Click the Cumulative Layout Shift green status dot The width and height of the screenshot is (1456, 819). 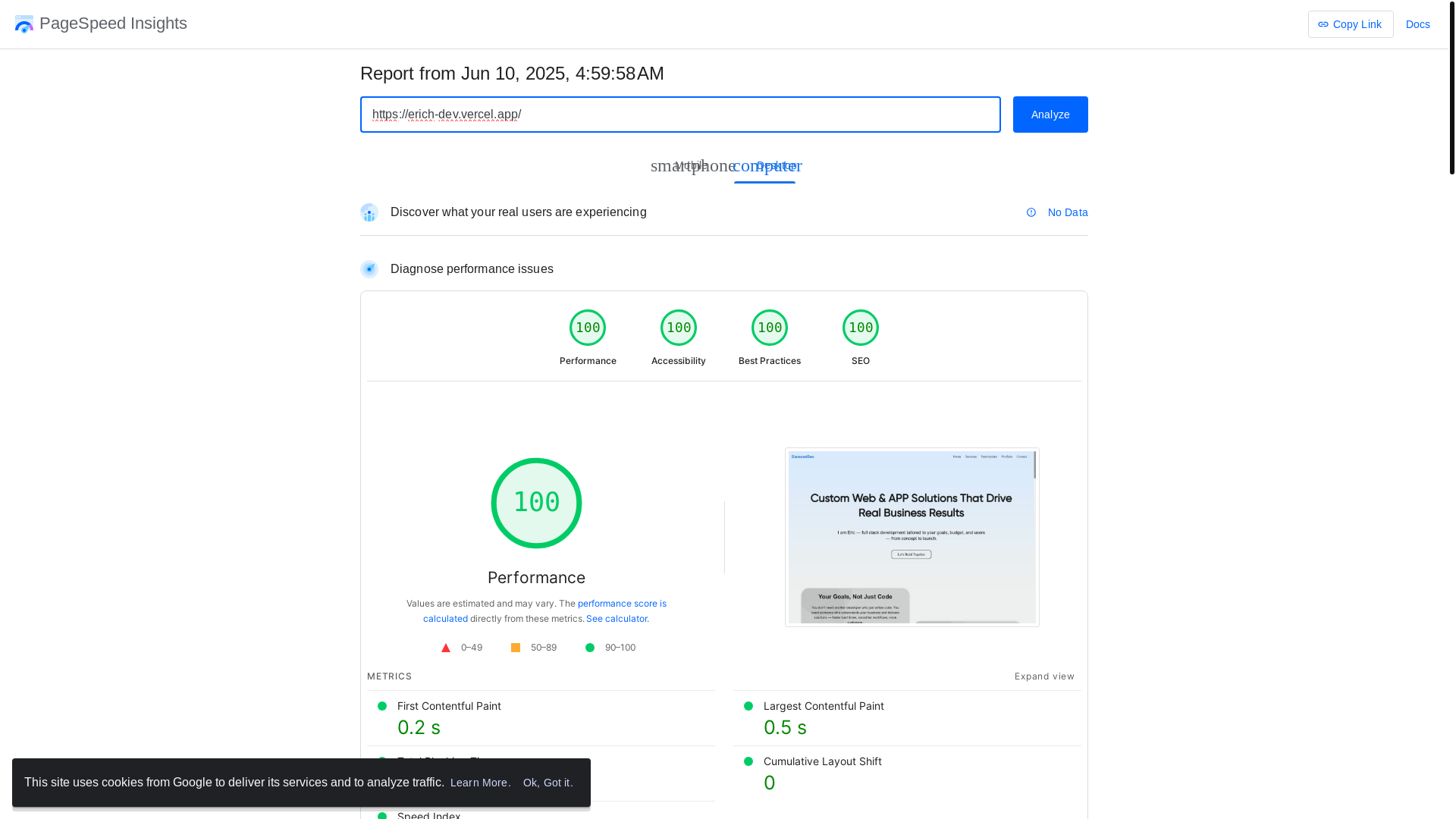click(x=748, y=761)
